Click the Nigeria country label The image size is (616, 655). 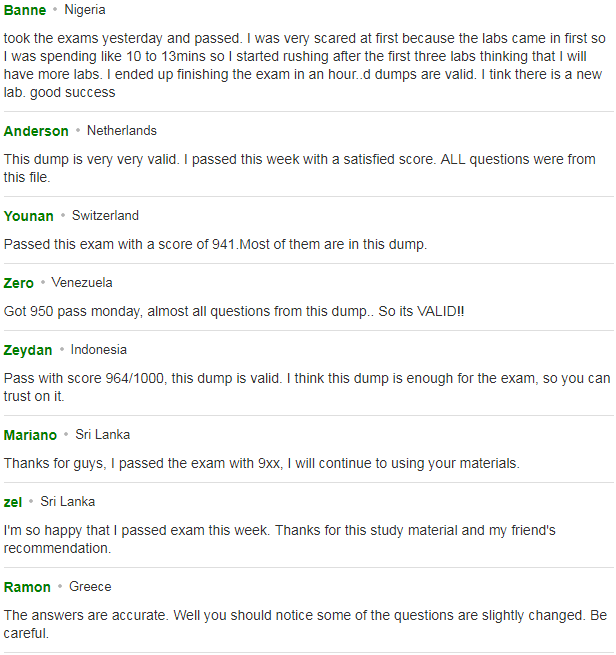85,10
